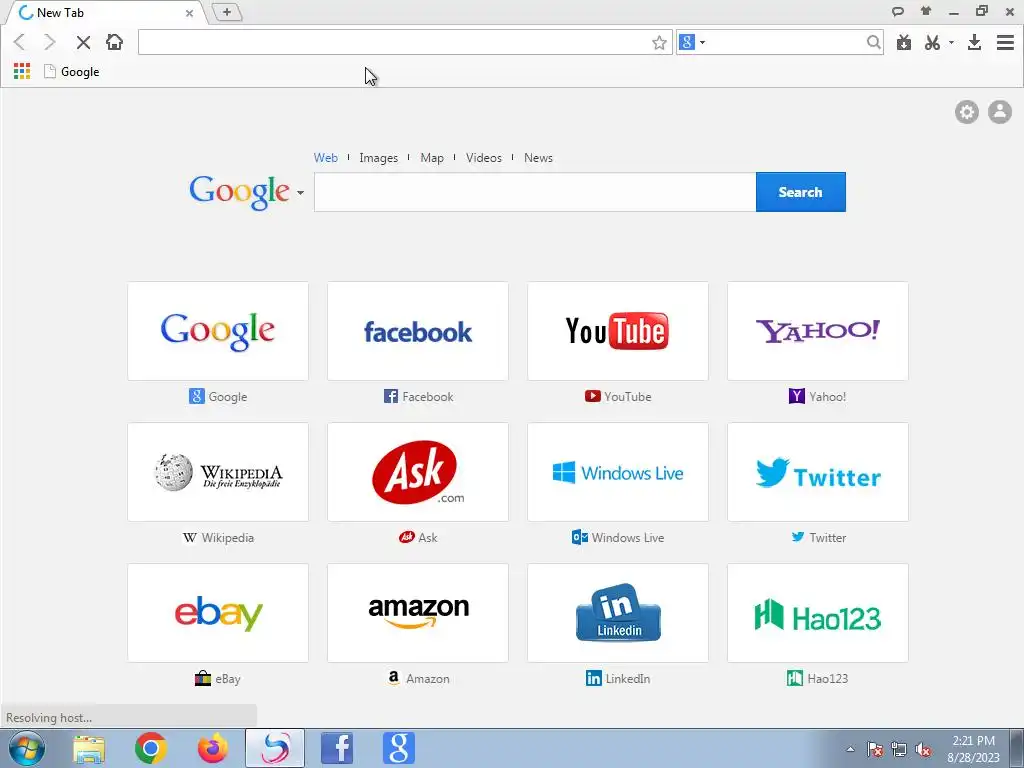Open the home page icon
This screenshot has height=768, width=1024.
tap(114, 42)
